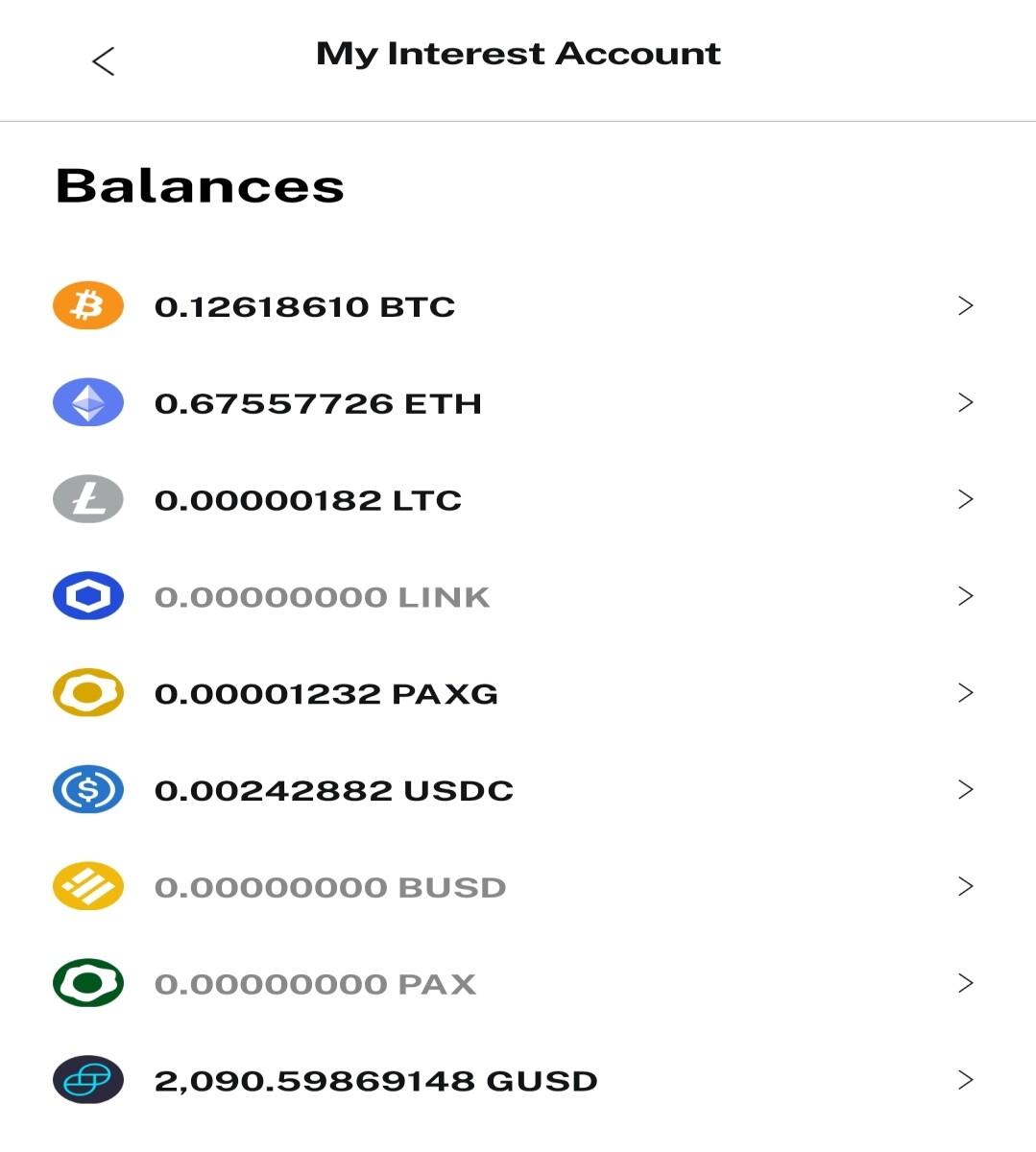Image resolution: width=1036 pixels, height=1152 pixels.
Task: Tap the orange Bitcoin coin icon
Action: [88, 305]
